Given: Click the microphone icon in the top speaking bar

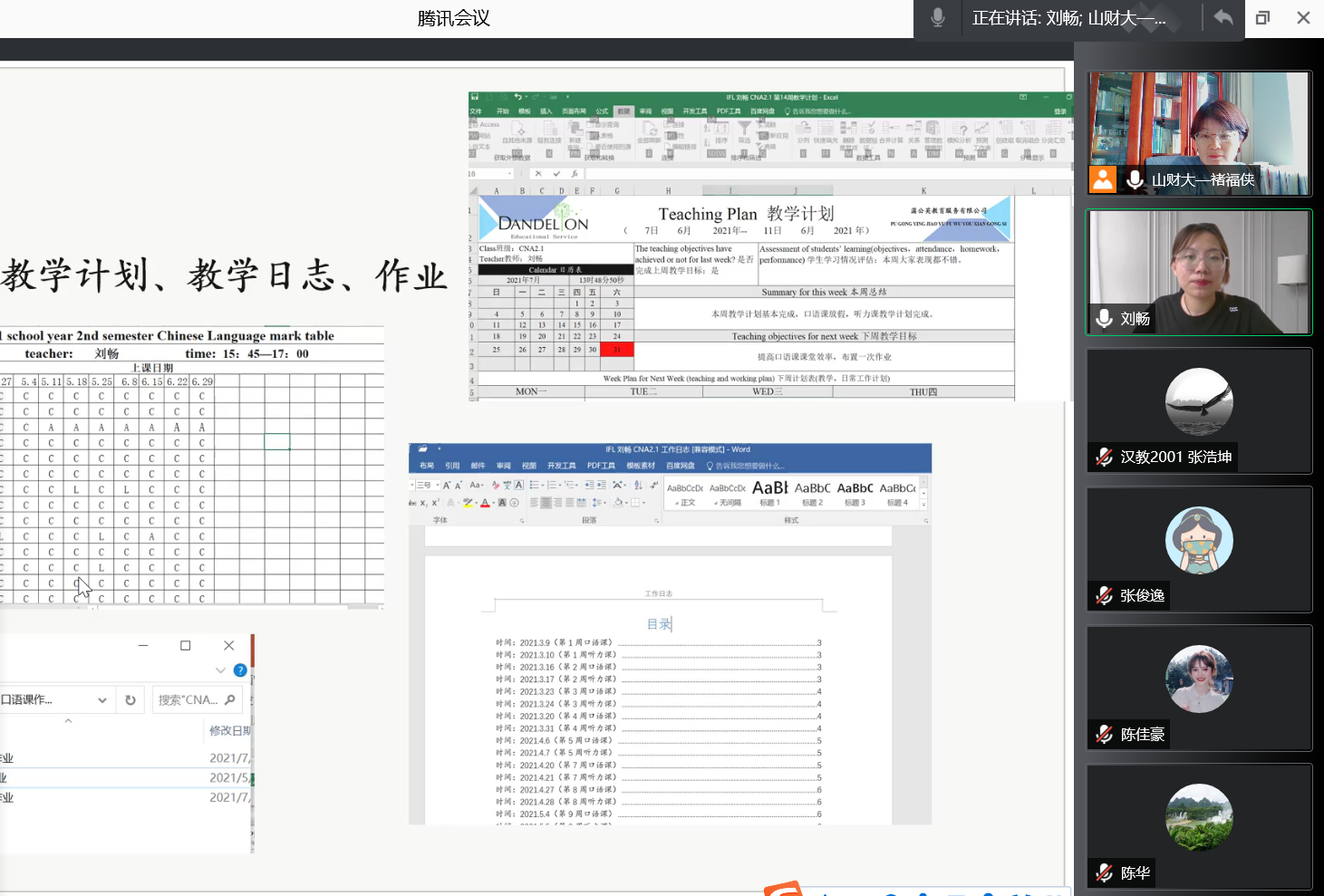Looking at the screenshot, I should tap(938, 18).
